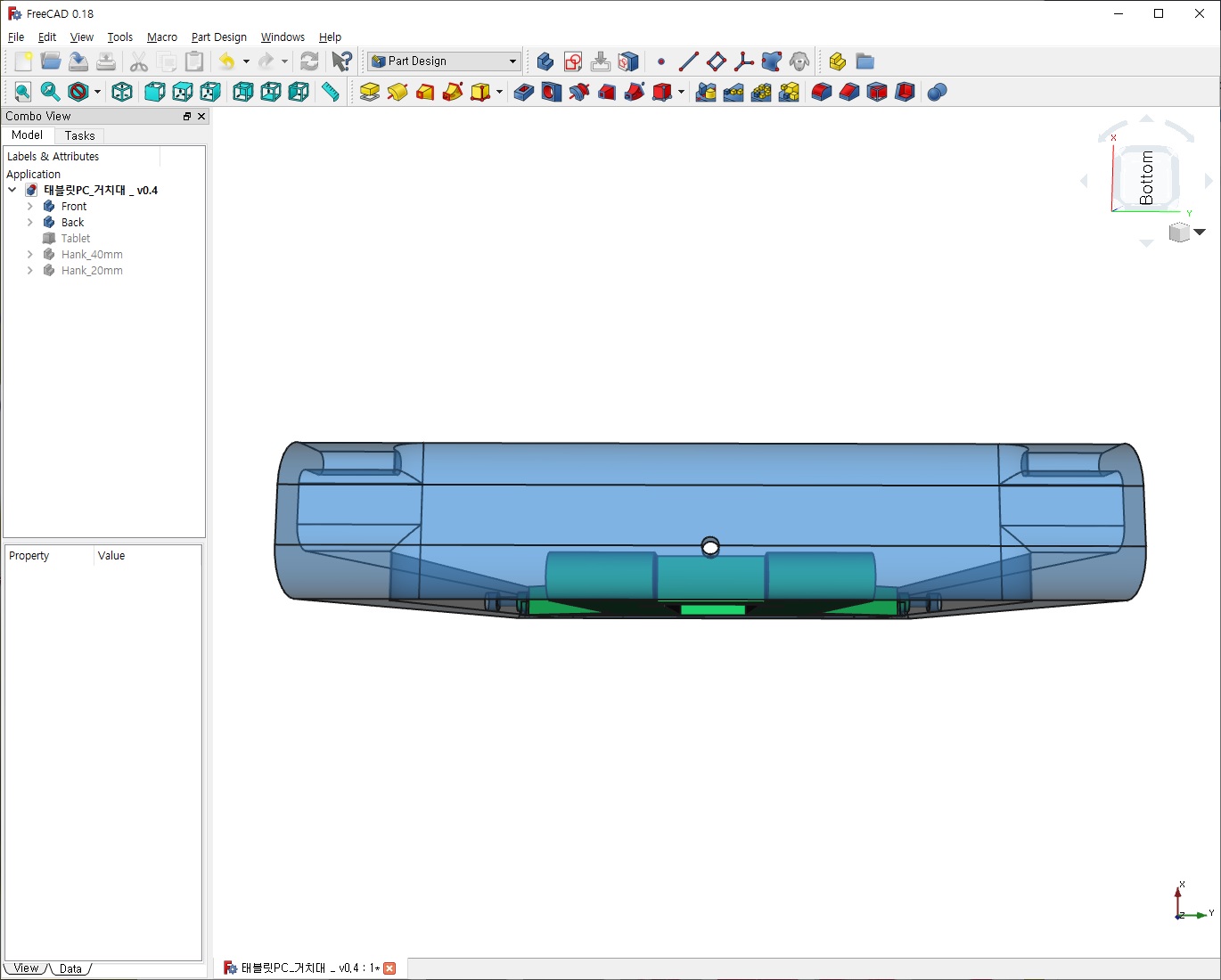Open the Draw style dropdown arrow
The image size is (1221, 980).
tap(97, 92)
